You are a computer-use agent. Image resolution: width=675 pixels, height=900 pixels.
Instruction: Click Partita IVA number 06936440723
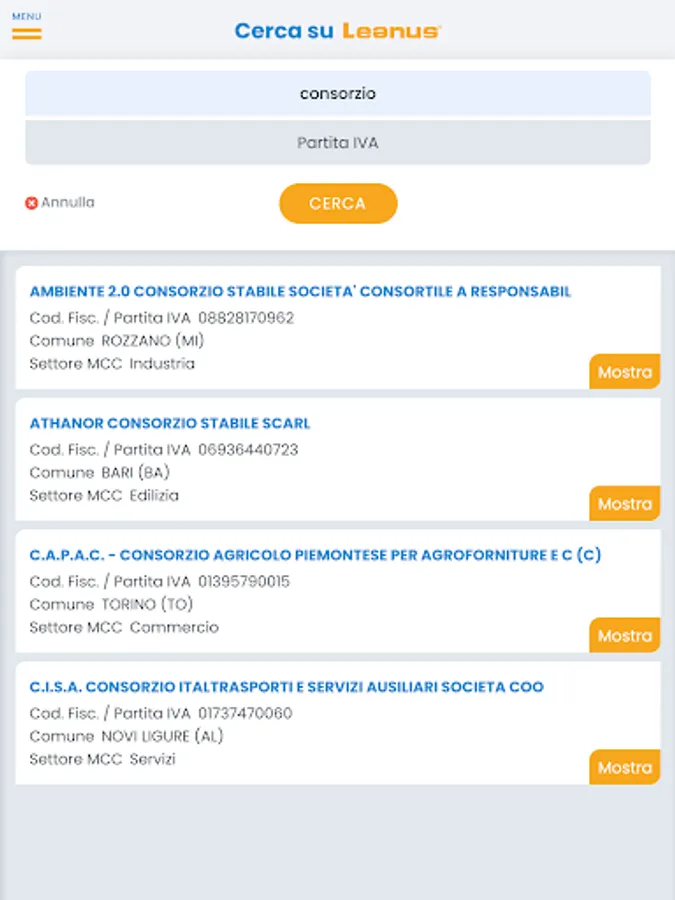pyautogui.click(x=248, y=450)
